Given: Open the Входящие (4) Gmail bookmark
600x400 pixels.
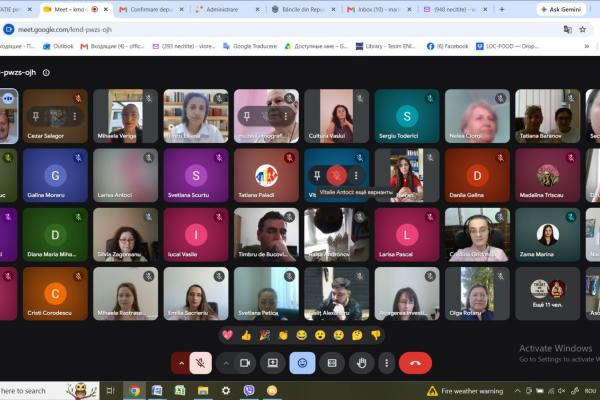Looking at the screenshot, I should [x=112, y=46].
